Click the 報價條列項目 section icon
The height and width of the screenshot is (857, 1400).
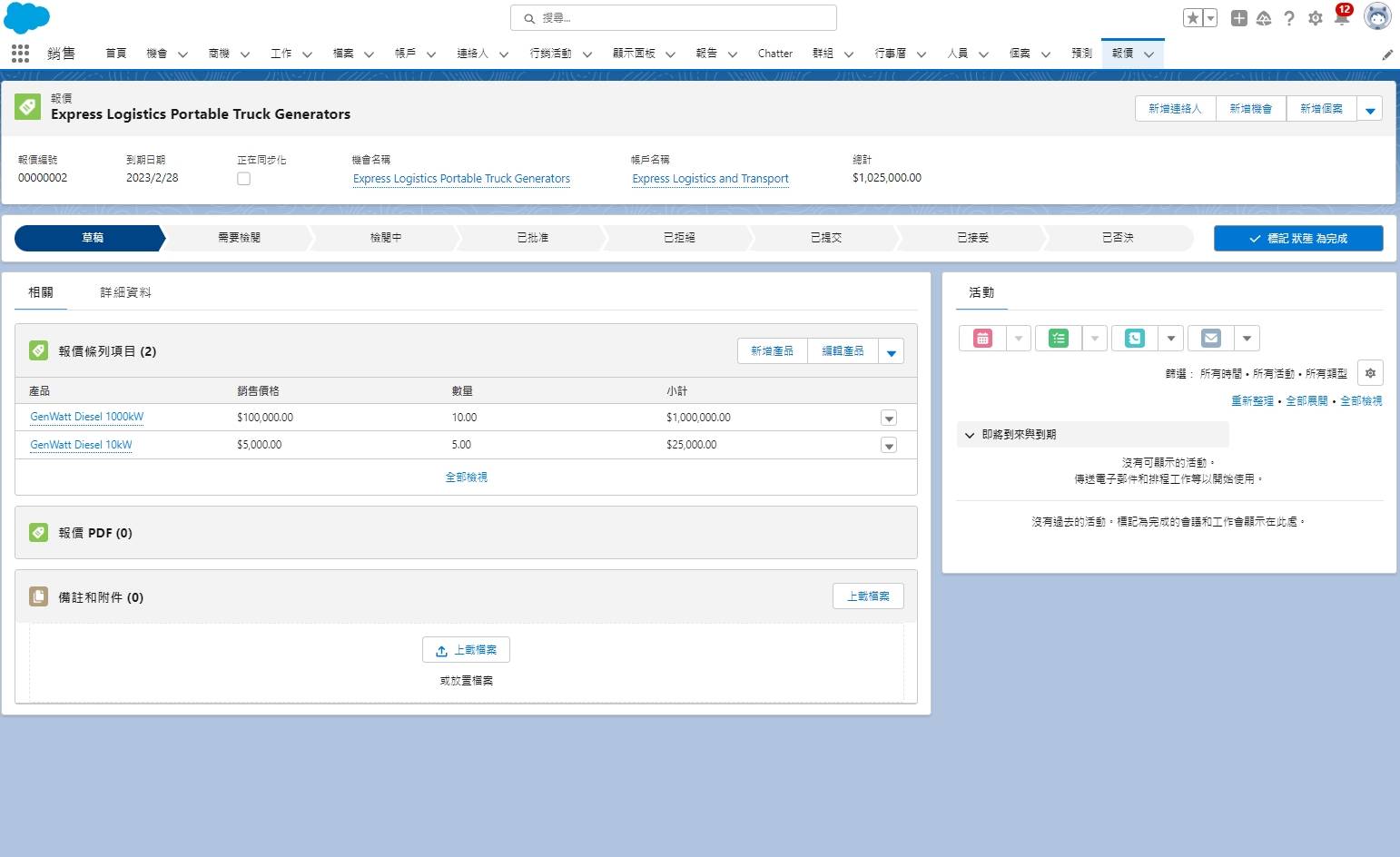38,350
